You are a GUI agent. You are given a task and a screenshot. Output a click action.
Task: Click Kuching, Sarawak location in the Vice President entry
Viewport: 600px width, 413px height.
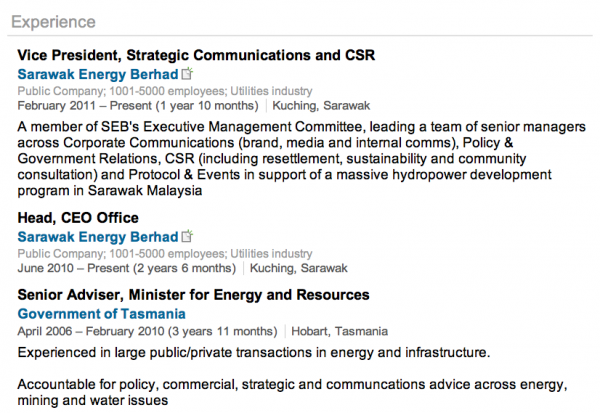[x=321, y=106]
